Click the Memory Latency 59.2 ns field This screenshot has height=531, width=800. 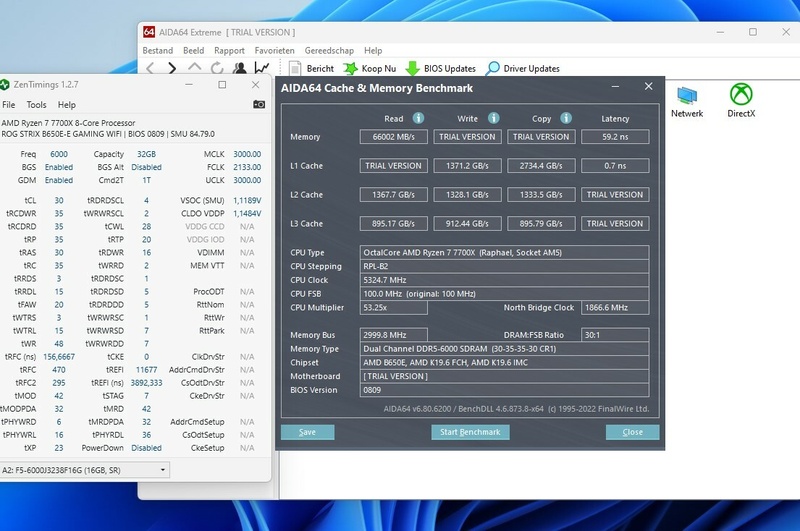click(x=615, y=137)
